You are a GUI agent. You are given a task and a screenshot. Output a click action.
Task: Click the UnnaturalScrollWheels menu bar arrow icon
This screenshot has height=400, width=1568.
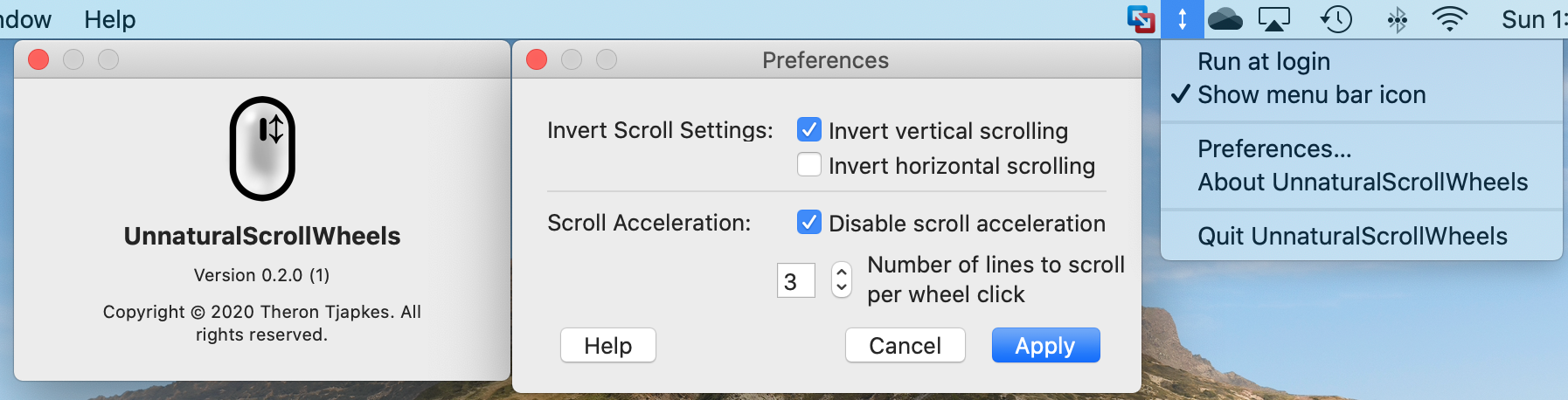(x=1182, y=19)
